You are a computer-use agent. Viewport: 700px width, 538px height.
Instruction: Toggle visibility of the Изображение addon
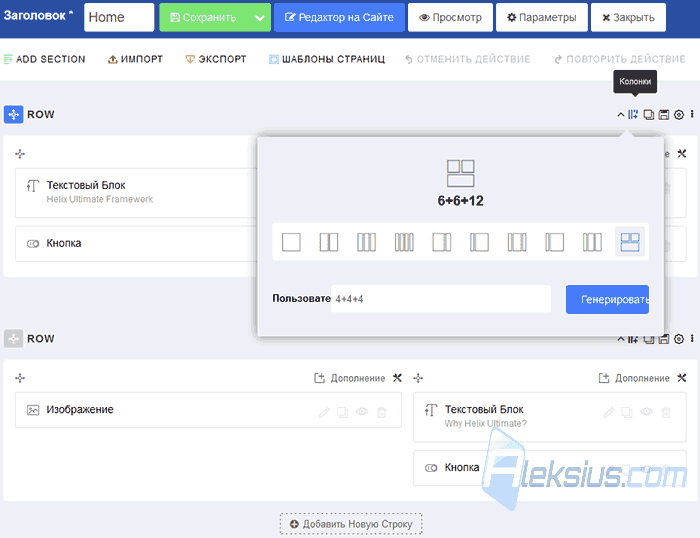pyautogui.click(x=362, y=412)
